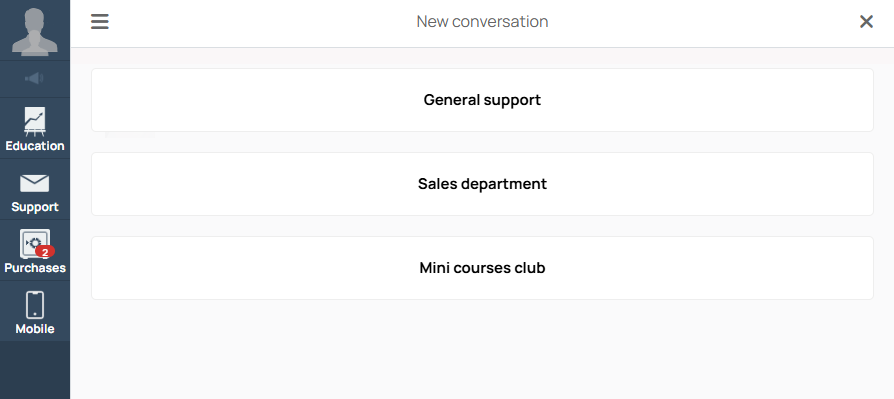Click the Support sidebar label

click(35, 207)
